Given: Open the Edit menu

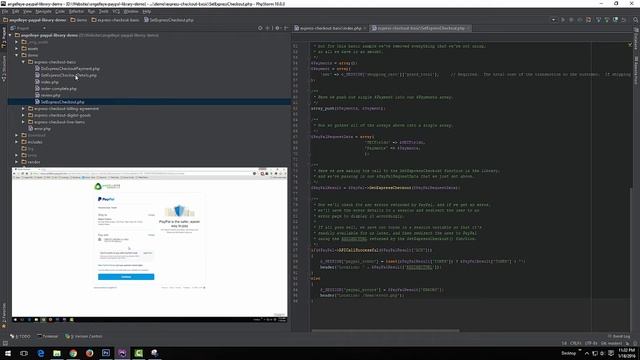Looking at the screenshot, I should (16, 11).
